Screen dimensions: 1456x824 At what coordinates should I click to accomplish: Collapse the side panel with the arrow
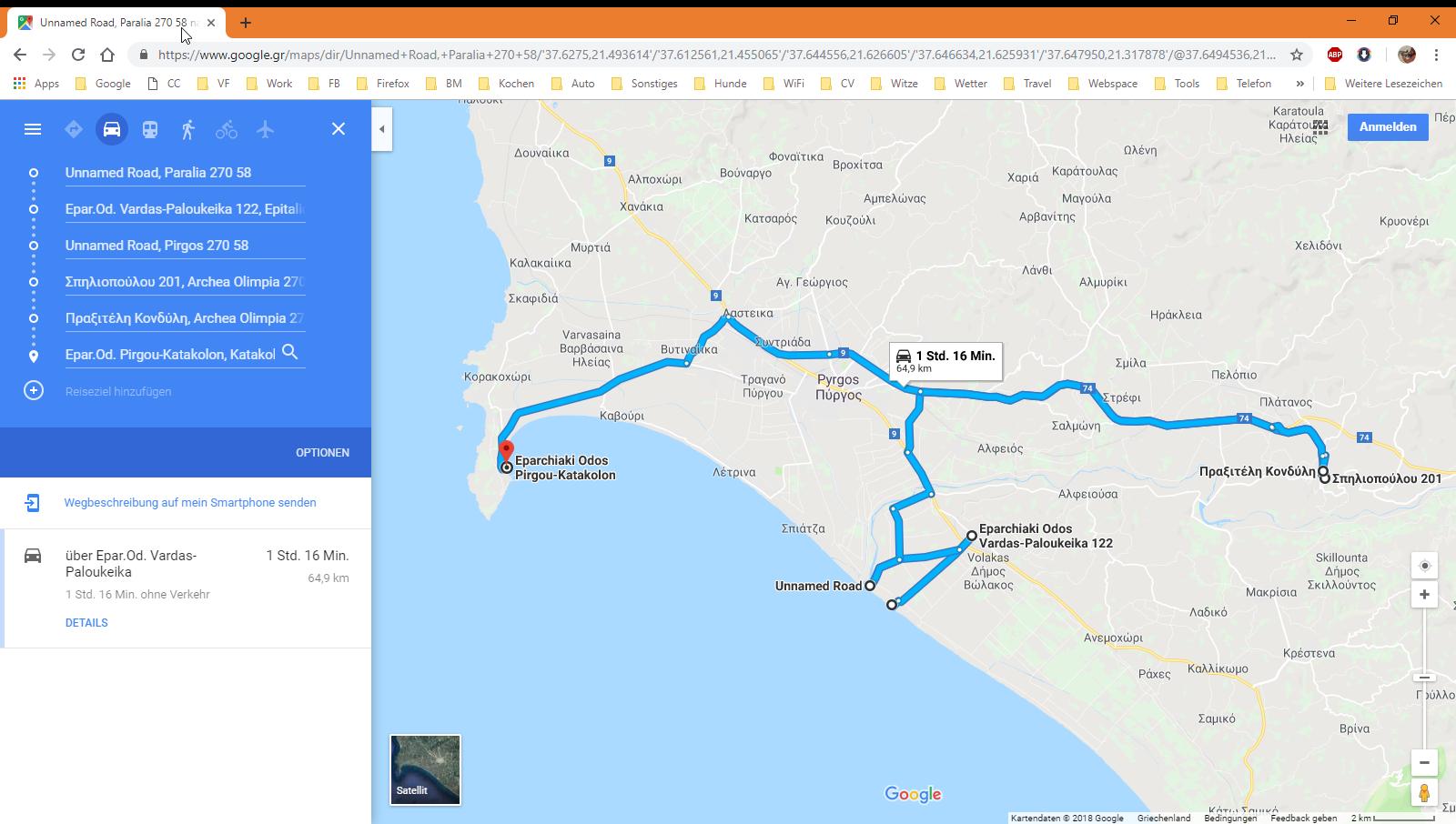[382, 129]
